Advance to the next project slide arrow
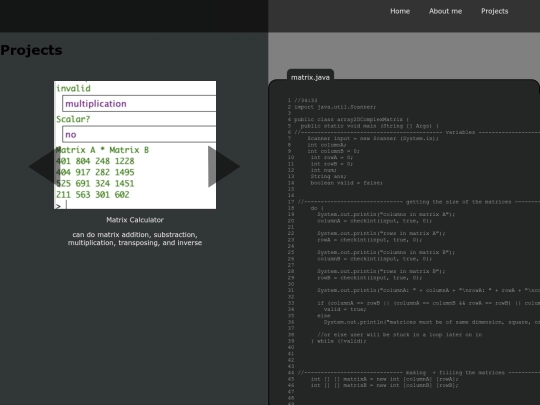540x405 pixels. point(224,166)
